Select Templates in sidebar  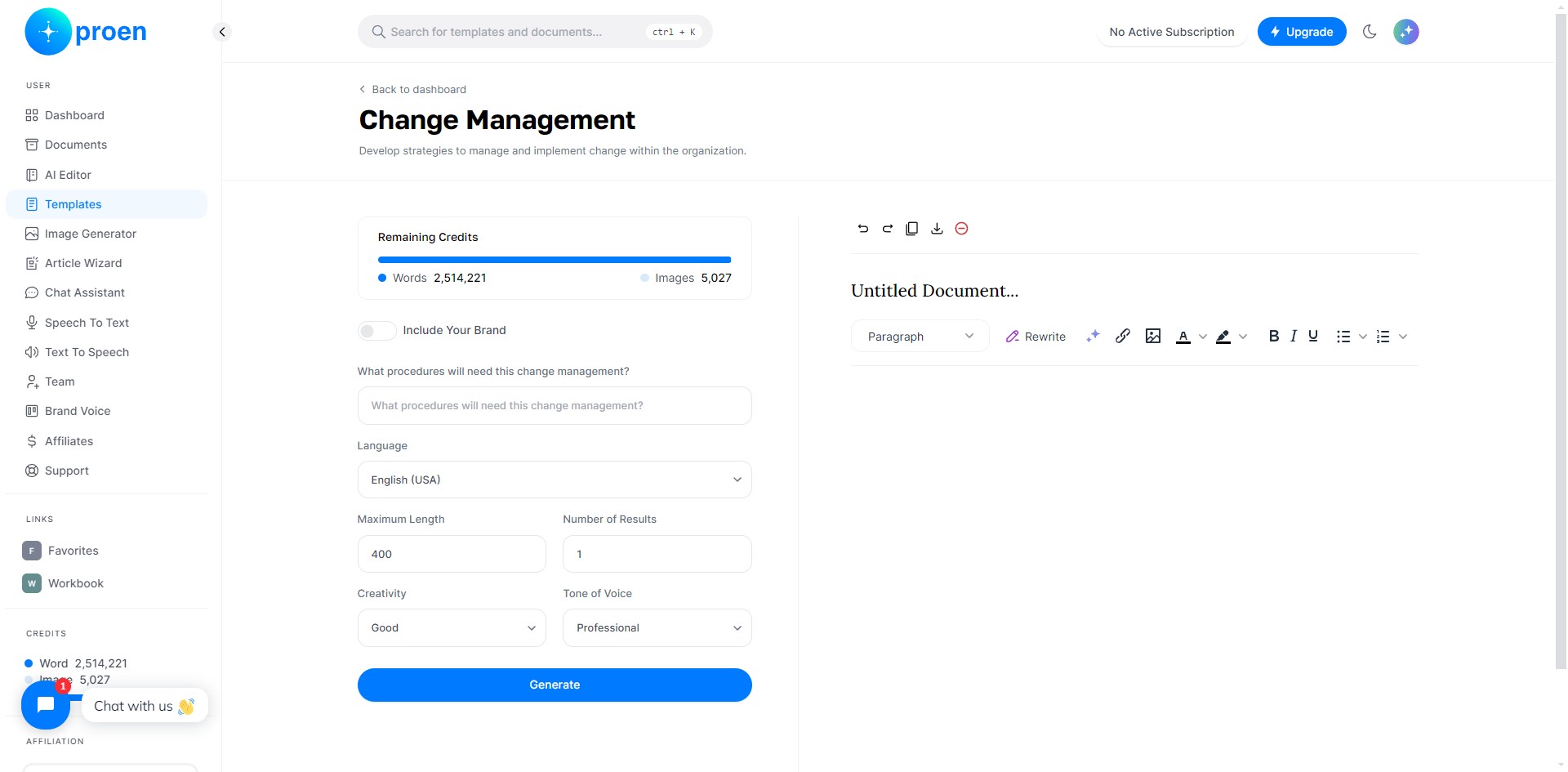[x=107, y=204]
